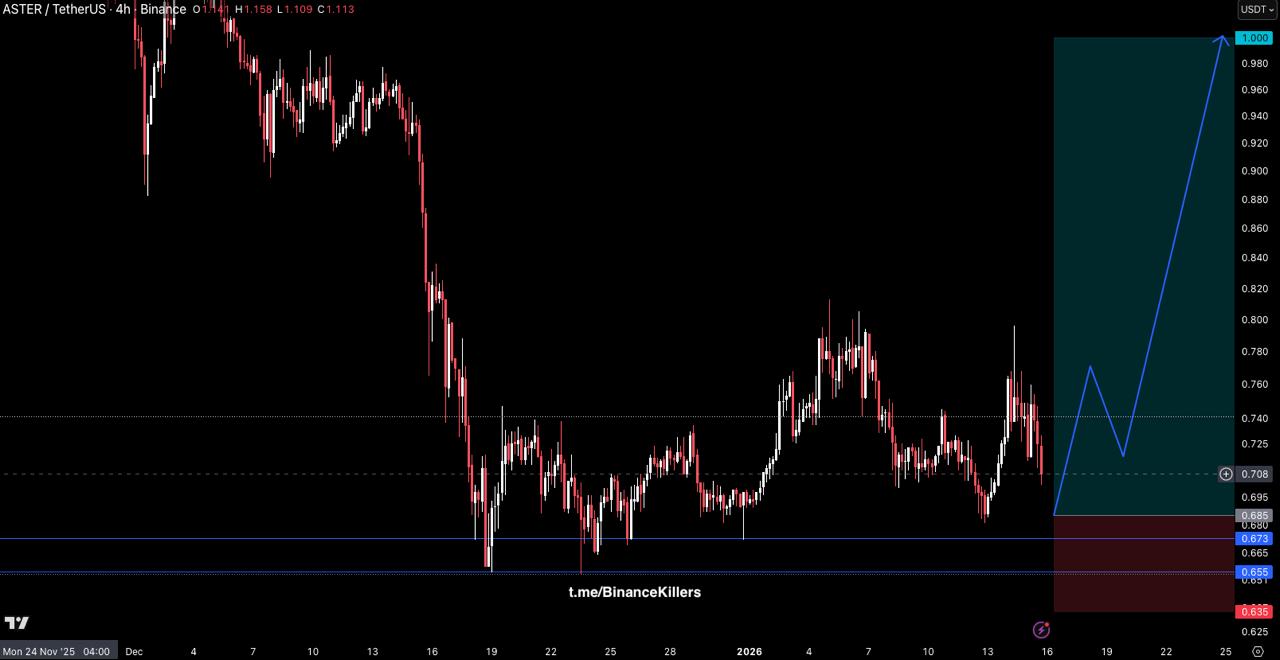Image resolution: width=1280 pixels, height=660 pixels.
Task: Click the blue arrowhead at projection top
Action: pyautogui.click(x=1223, y=39)
